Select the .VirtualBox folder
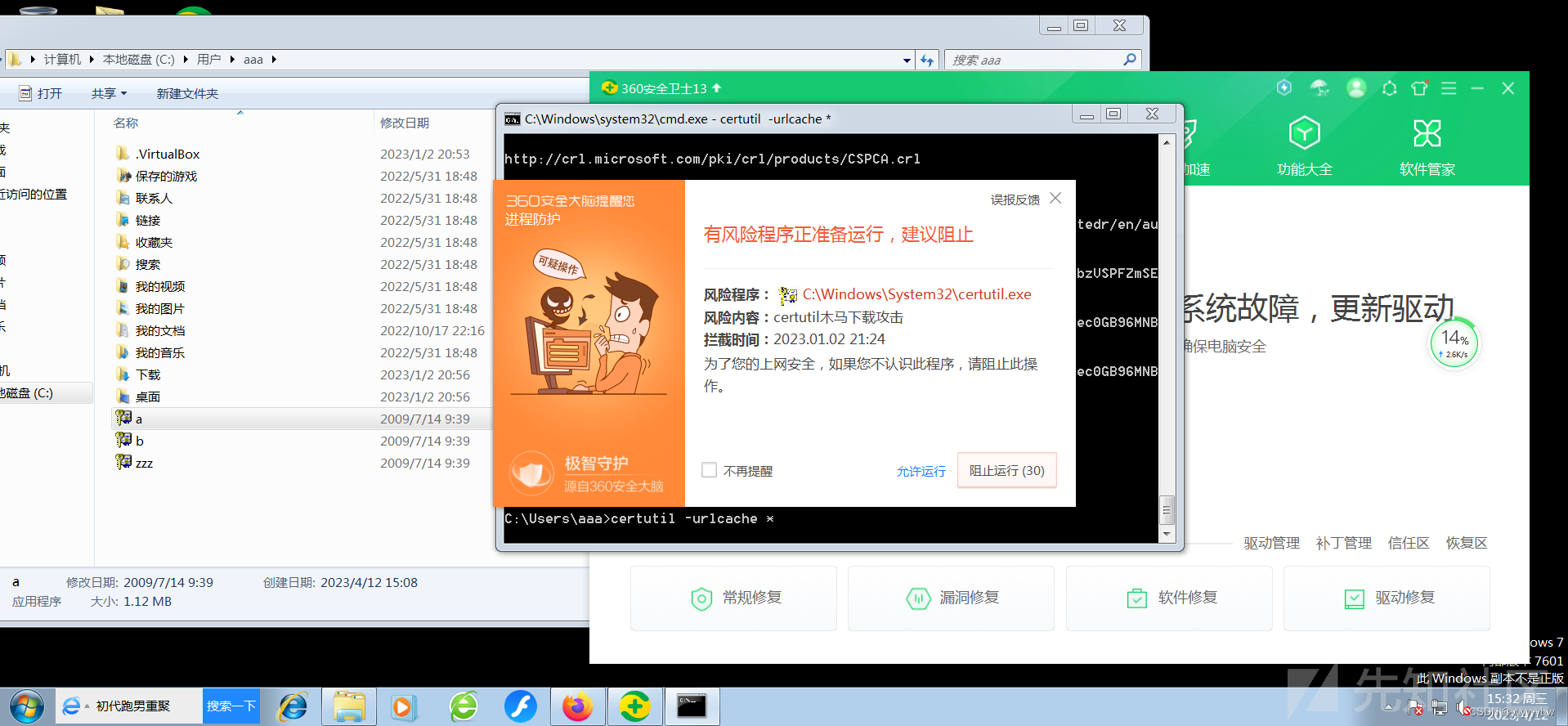The image size is (1568, 726). pyautogui.click(x=168, y=154)
